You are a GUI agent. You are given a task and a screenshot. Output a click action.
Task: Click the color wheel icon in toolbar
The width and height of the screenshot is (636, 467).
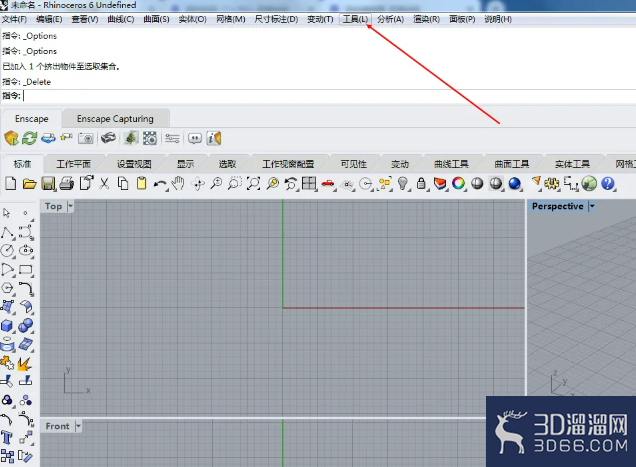coord(458,184)
